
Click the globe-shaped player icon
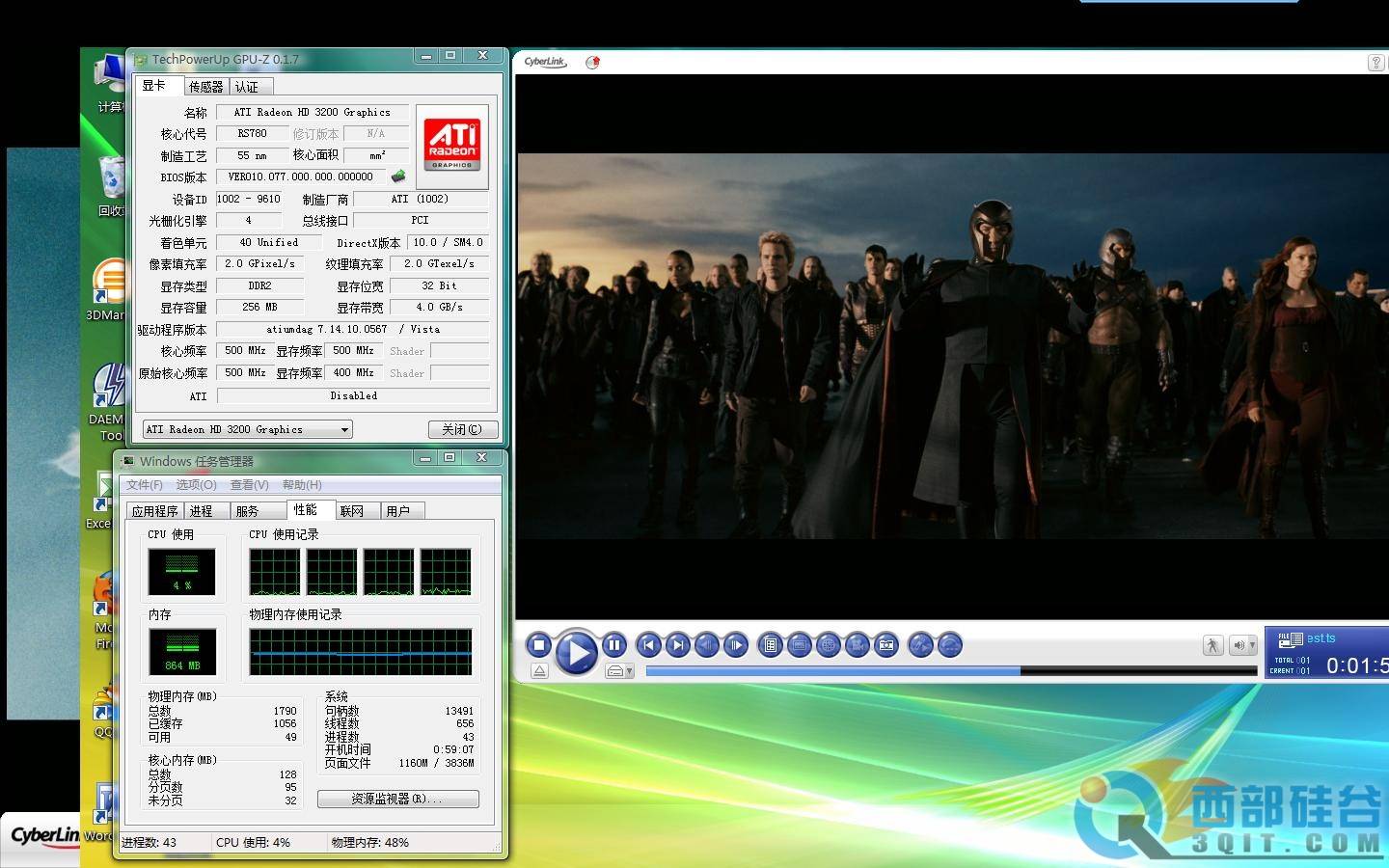click(828, 645)
